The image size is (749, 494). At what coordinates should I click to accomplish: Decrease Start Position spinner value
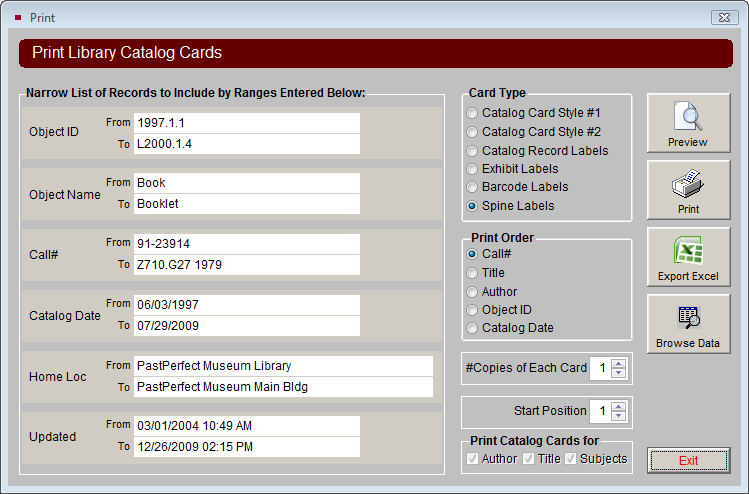tap(619, 416)
